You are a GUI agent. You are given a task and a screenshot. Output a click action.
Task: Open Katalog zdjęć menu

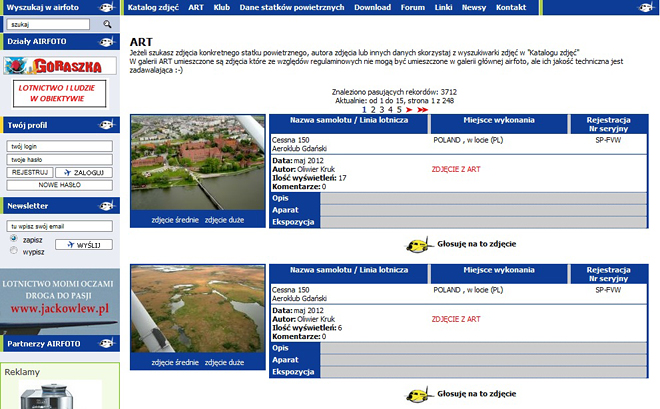click(153, 7)
